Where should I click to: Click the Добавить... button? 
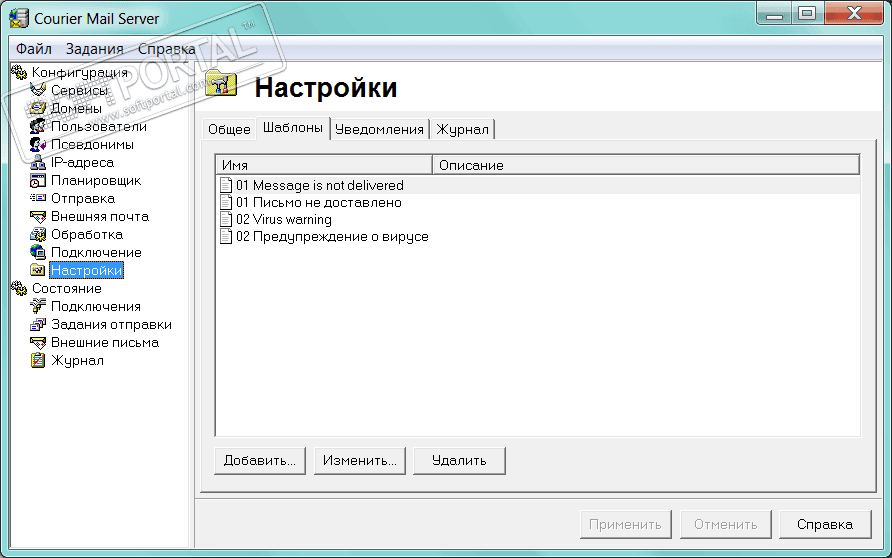tap(260, 461)
